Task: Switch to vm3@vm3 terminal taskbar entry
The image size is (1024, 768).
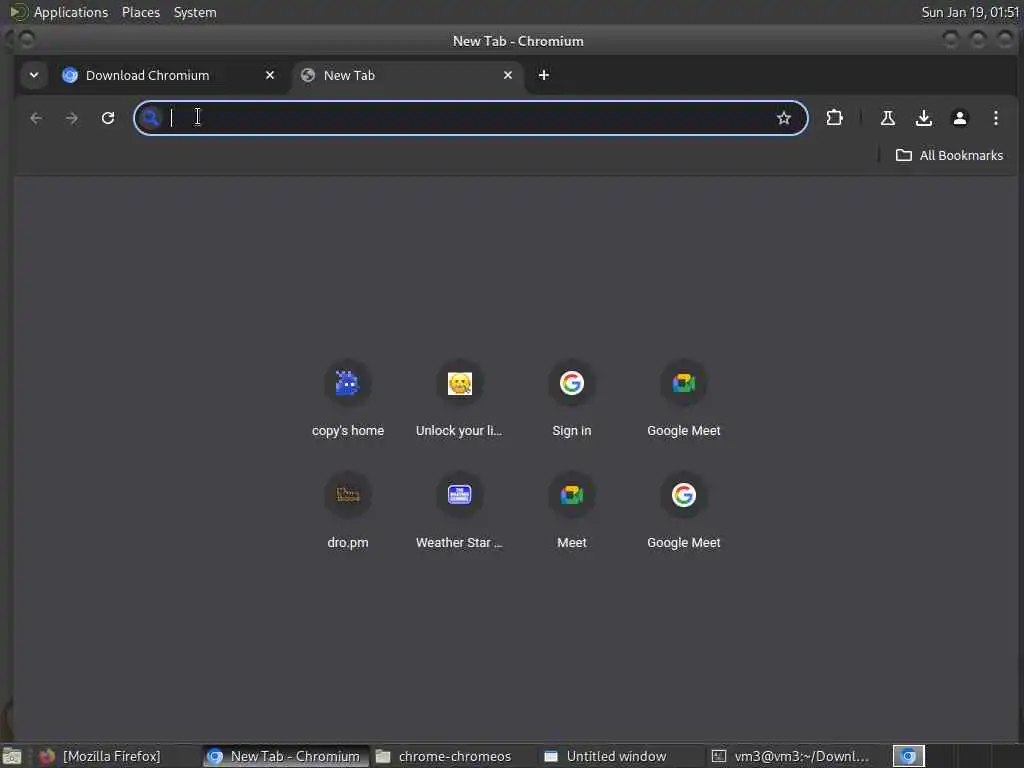Action: 792,756
